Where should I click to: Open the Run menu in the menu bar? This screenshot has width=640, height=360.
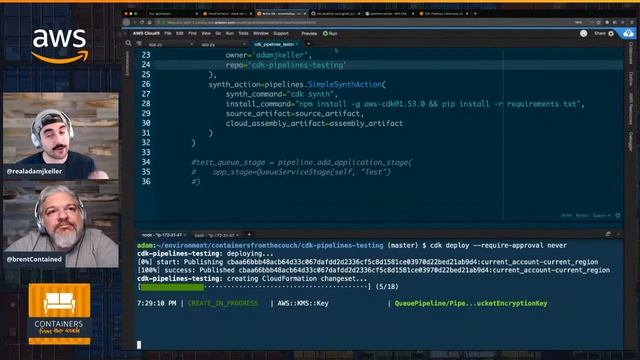click(229, 33)
